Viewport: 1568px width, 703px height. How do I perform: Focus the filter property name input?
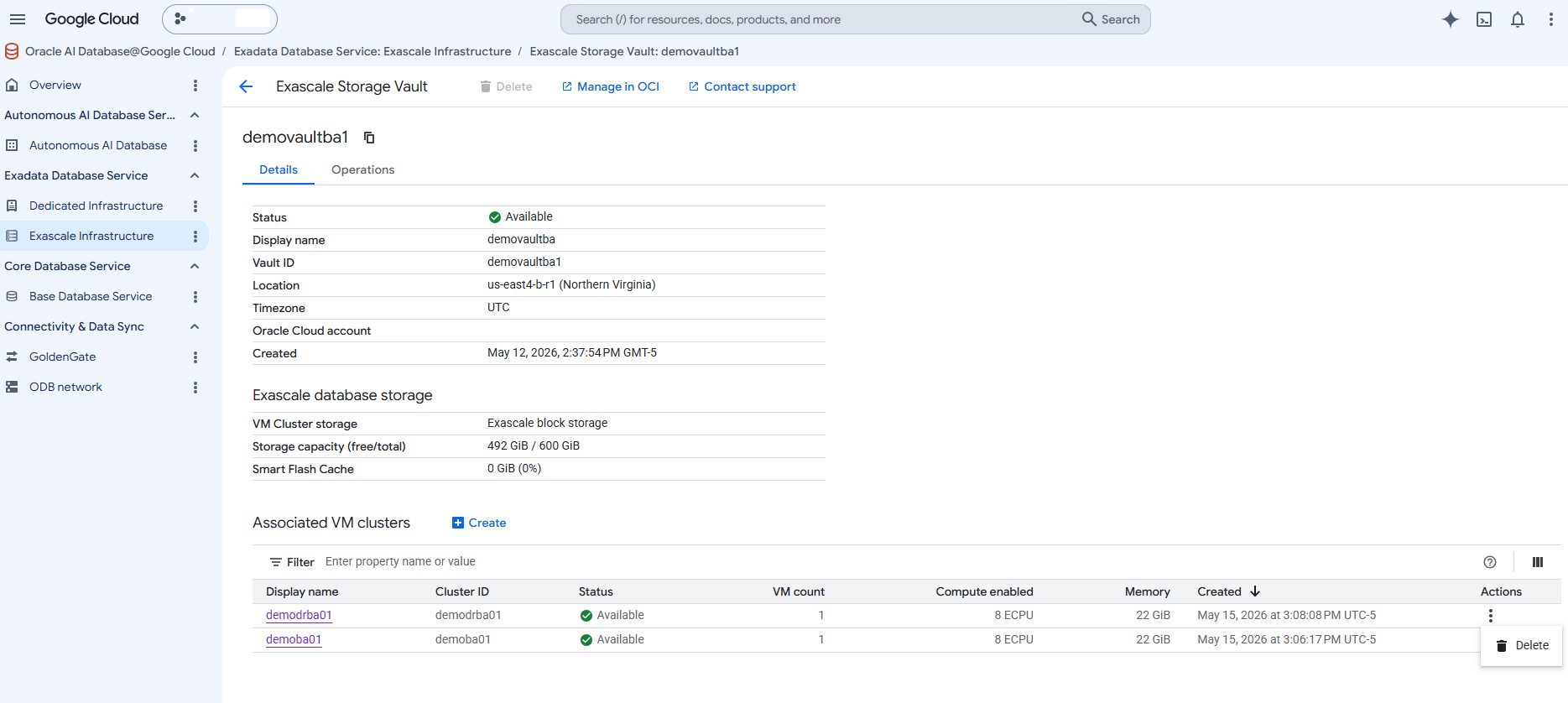pos(898,561)
